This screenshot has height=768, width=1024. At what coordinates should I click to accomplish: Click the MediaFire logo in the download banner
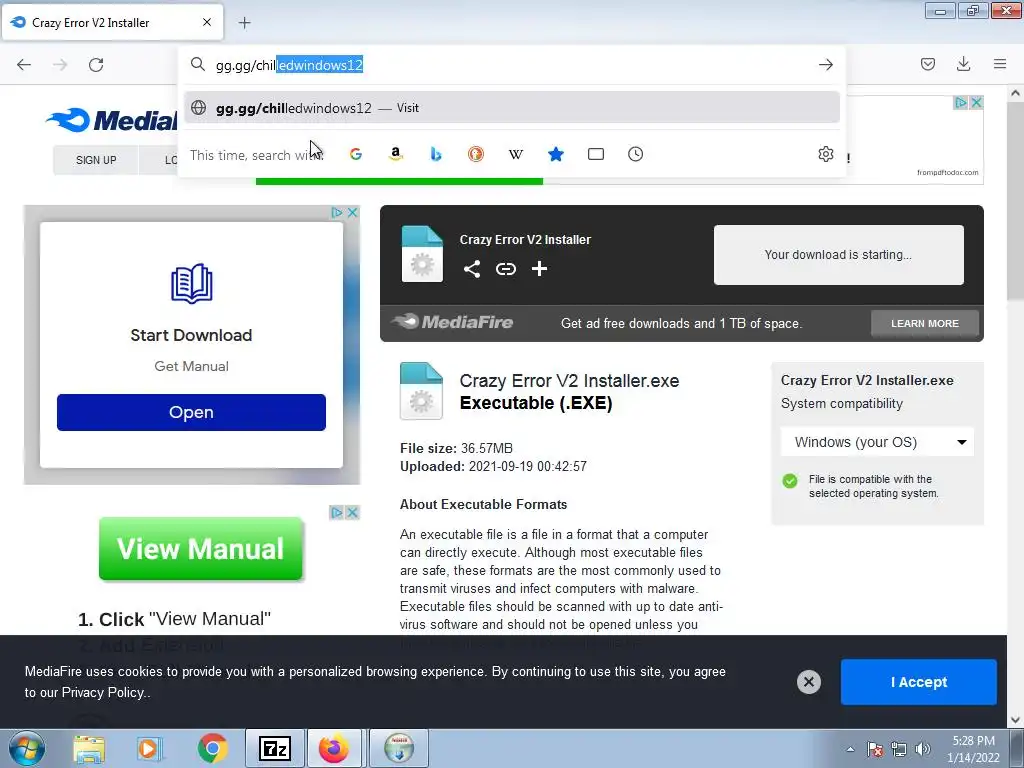[452, 322]
